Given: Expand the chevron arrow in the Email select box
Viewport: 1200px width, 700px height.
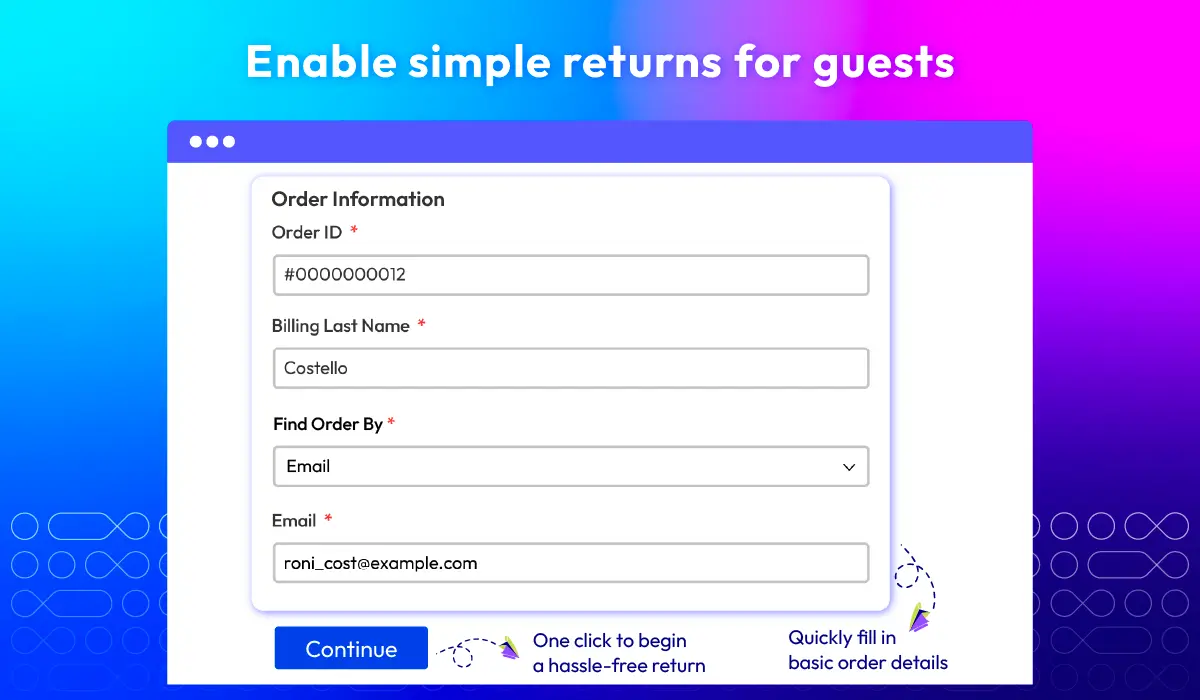Looking at the screenshot, I should pyautogui.click(x=849, y=467).
